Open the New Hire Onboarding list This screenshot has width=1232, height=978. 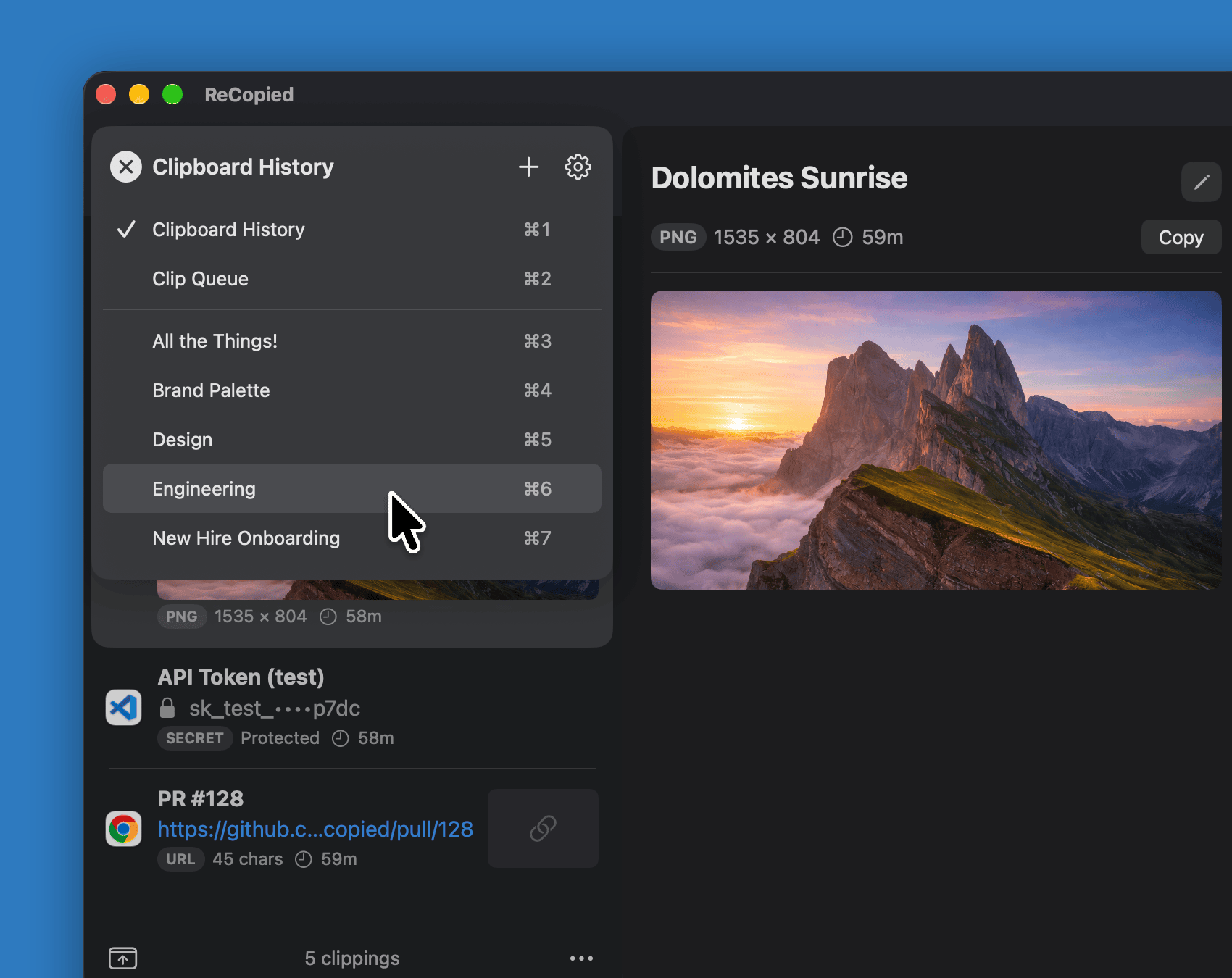352,538
